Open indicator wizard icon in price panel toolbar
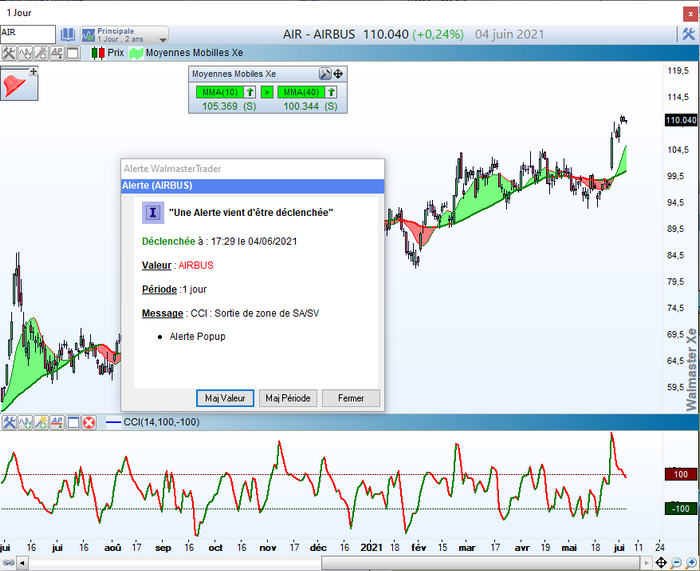The width and height of the screenshot is (700, 571). pyautogui.click(x=41, y=53)
